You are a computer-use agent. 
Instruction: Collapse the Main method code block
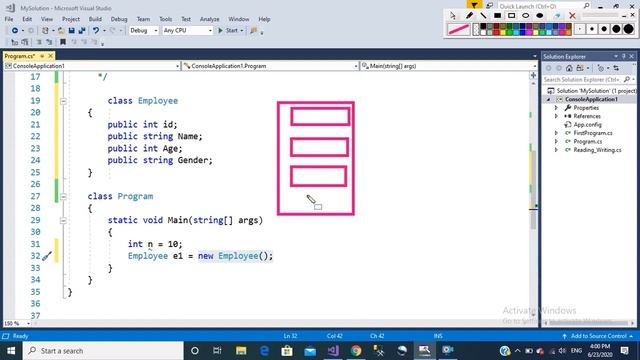coord(63,220)
